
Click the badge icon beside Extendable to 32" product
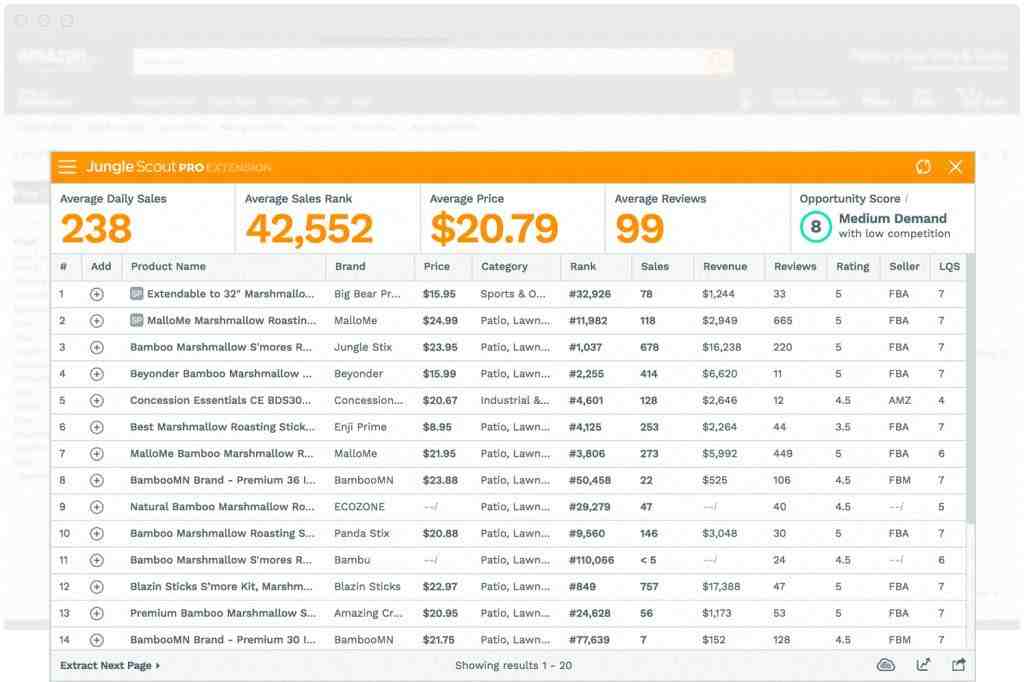[136, 294]
